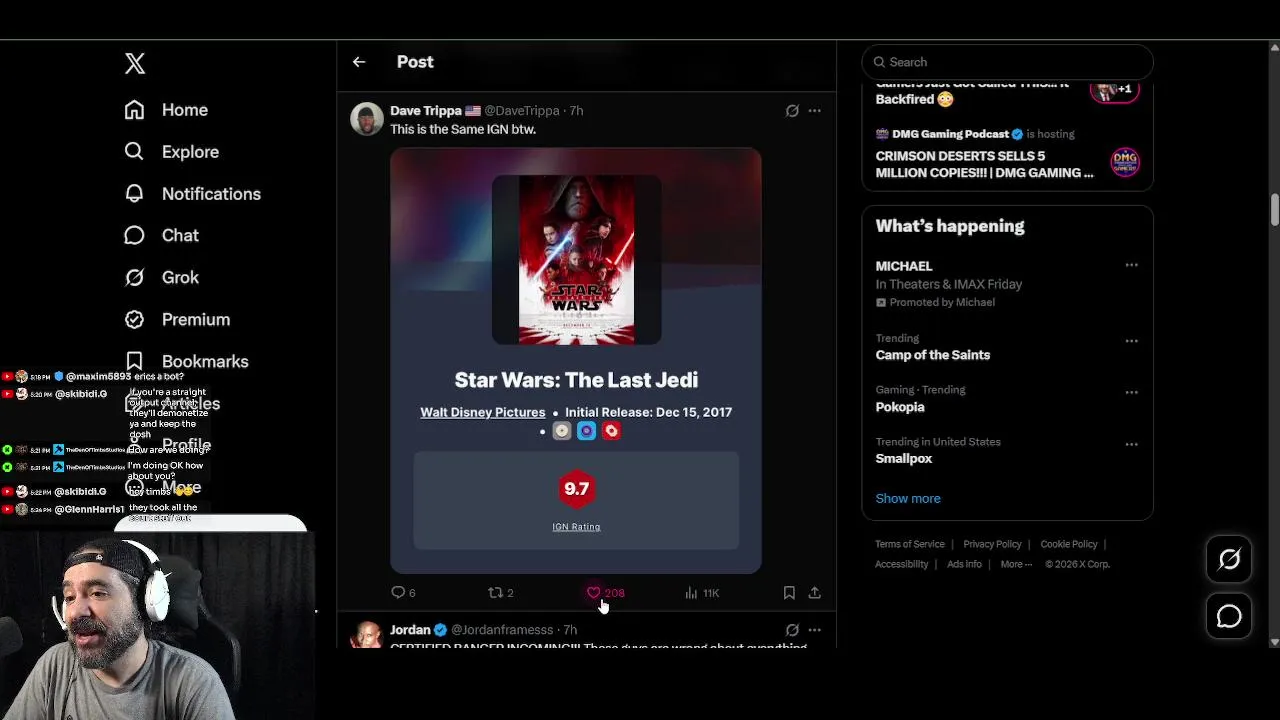Open Dave Trippa's display name
This screenshot has width=1280, height=720.
click(x=426, y=111)
